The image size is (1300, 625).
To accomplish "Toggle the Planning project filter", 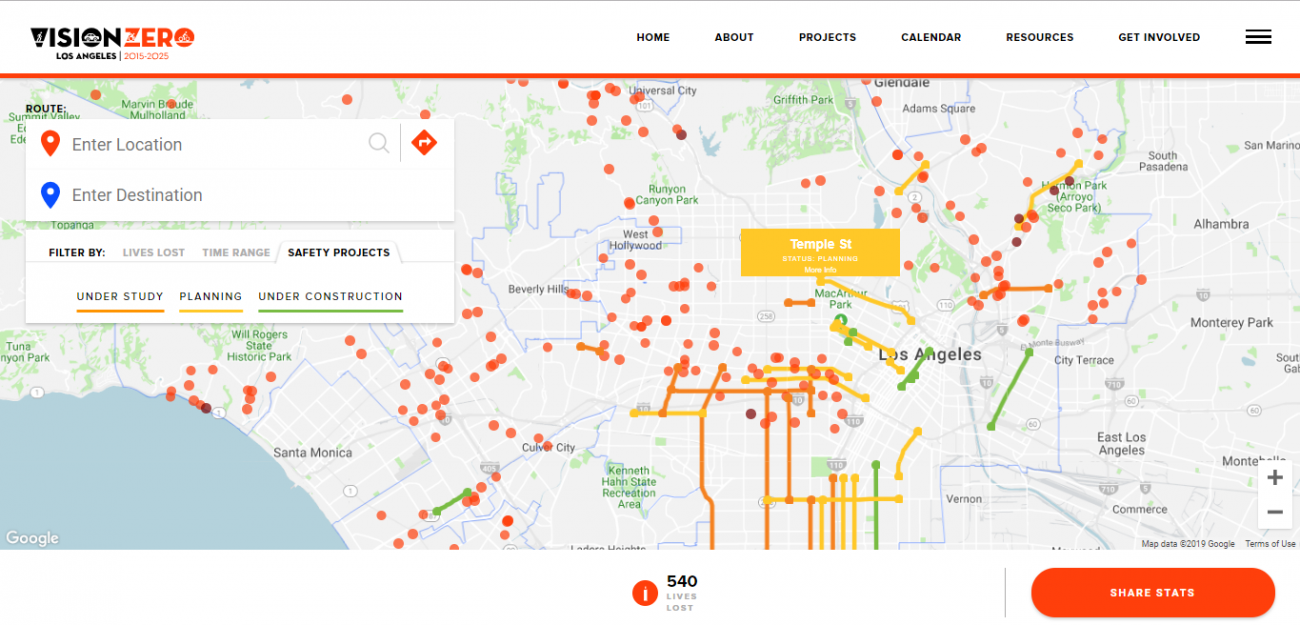I will pyautogui.click(x=211, y=297).
